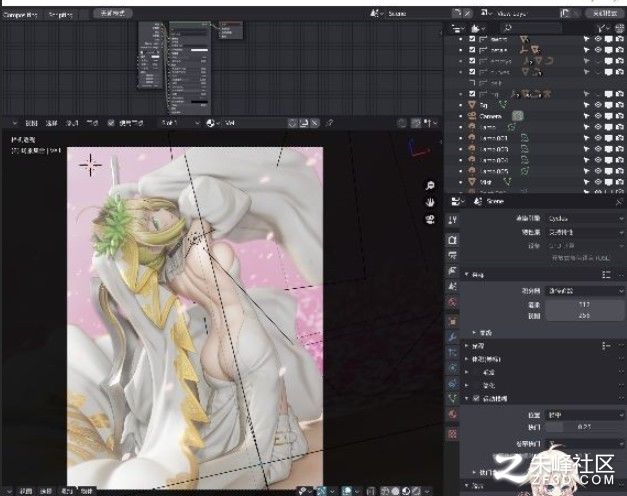Open the motion blur position dropdown
This screenshot has height=496, width=627.
[x=585, y=415]
